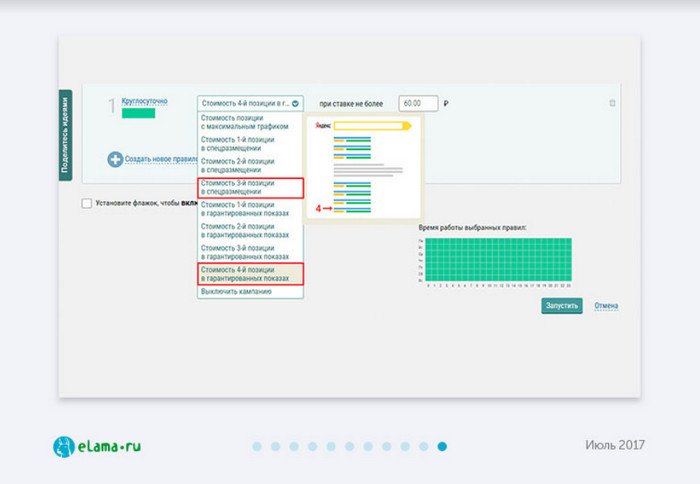700x484 pixels.
Task: Click Создать новое правило link
Action: click(161, 159)
